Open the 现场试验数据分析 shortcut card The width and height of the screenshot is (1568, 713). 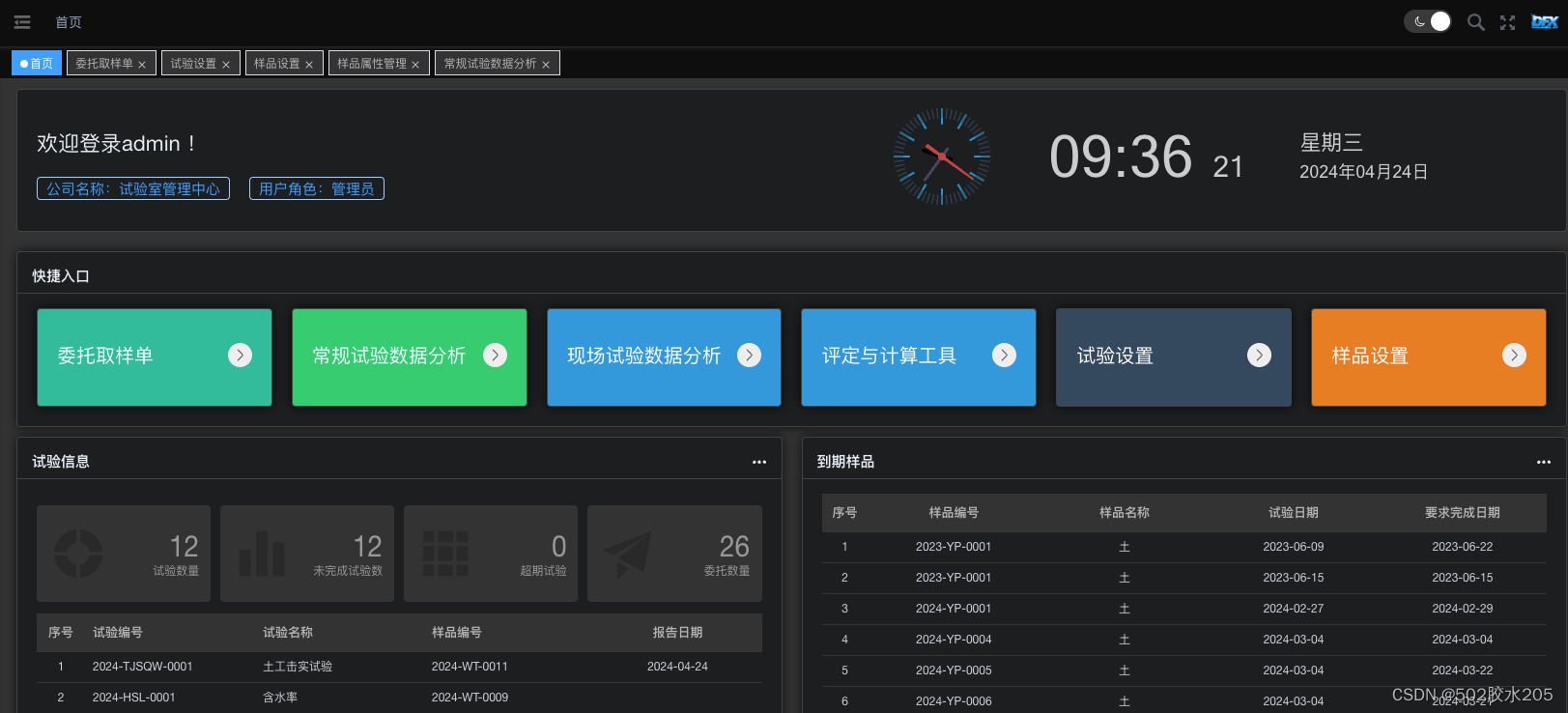(664, 356)
